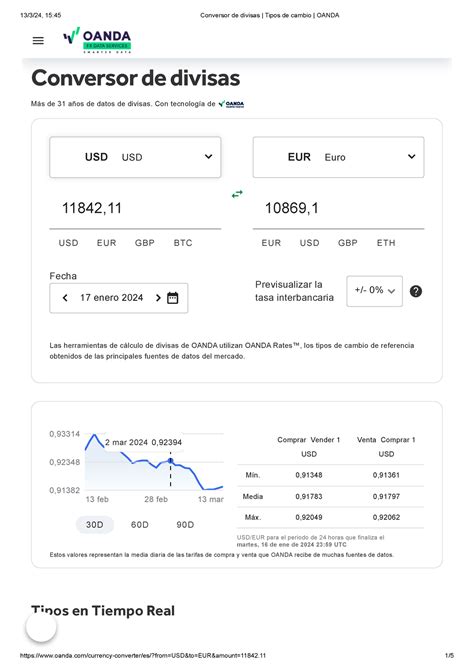474x670 pixels.
Task: Click the Mín. sell value 0,91348
Action: (x=309, y=475)
